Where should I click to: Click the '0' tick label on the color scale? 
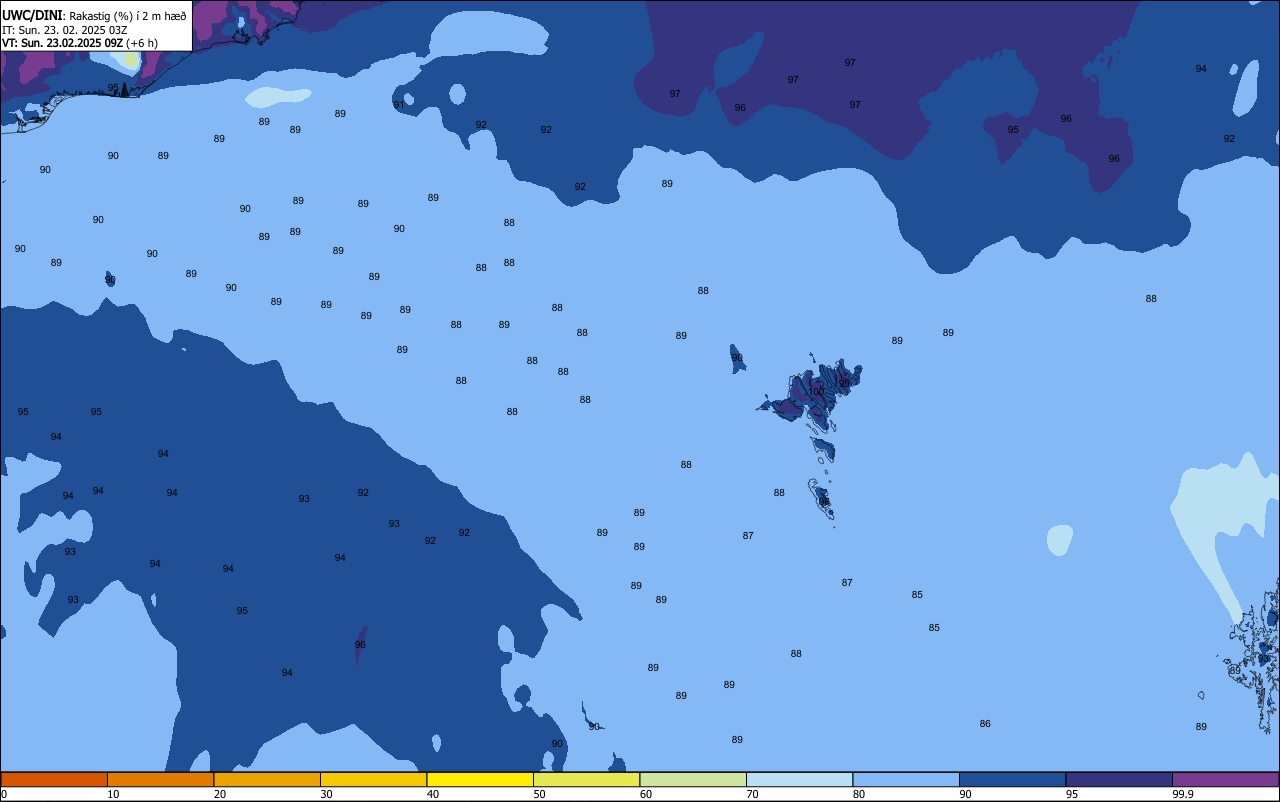[4, 794]
